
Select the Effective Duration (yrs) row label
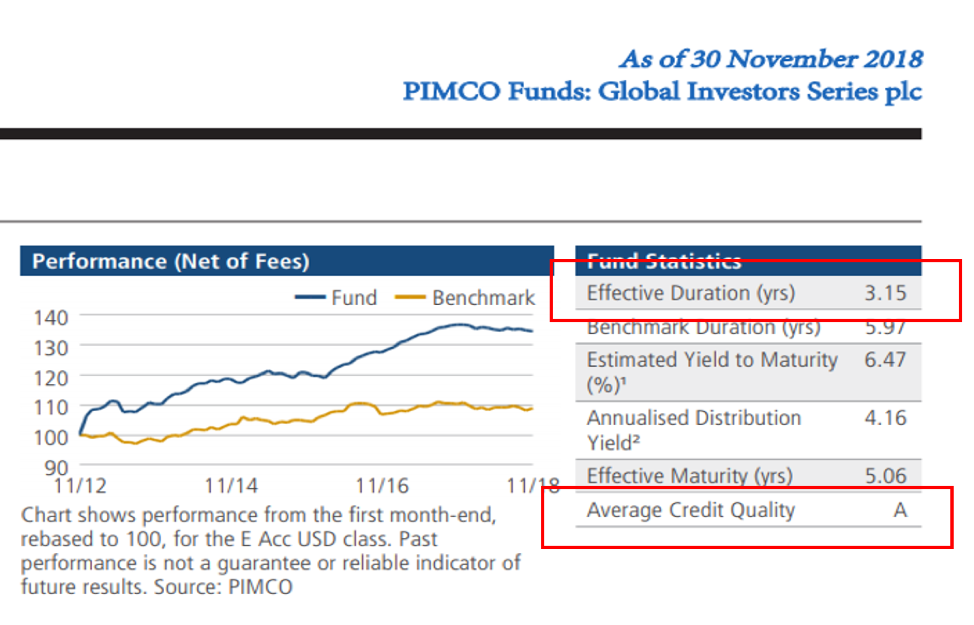coord(690,293)
